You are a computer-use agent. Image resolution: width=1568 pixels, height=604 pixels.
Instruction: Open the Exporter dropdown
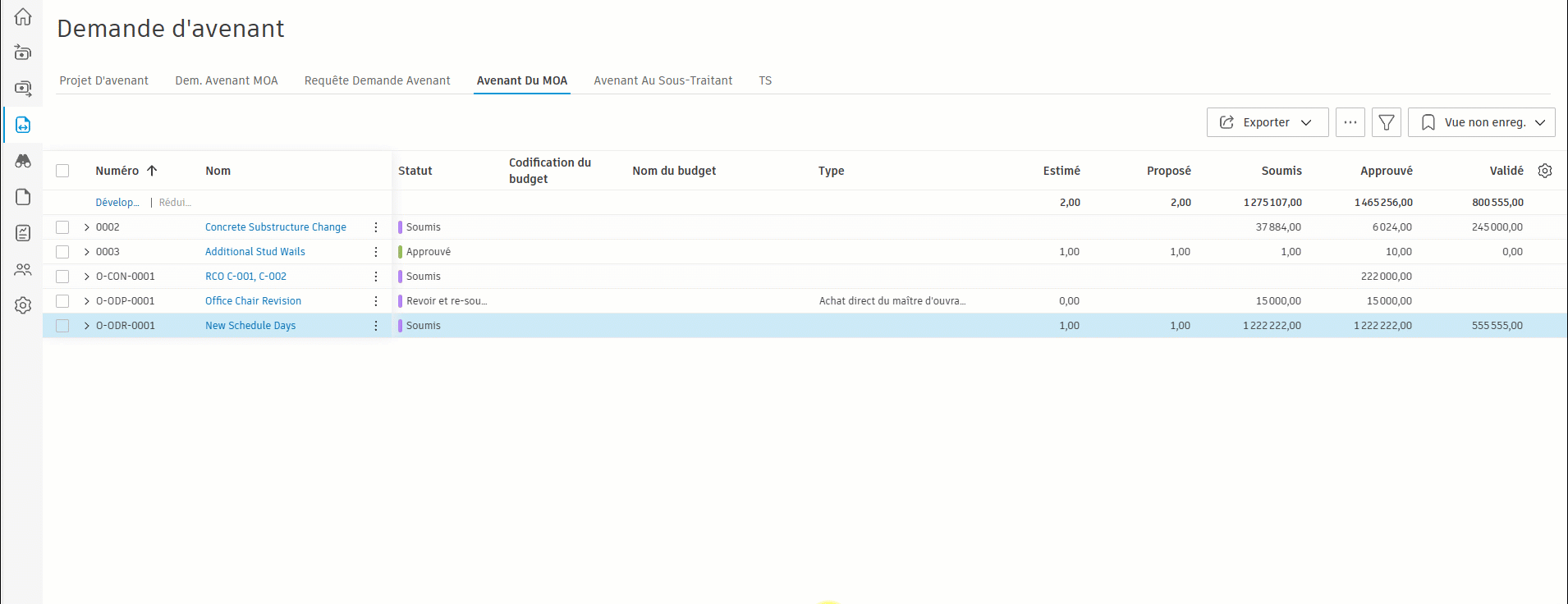pos(1268,122)
